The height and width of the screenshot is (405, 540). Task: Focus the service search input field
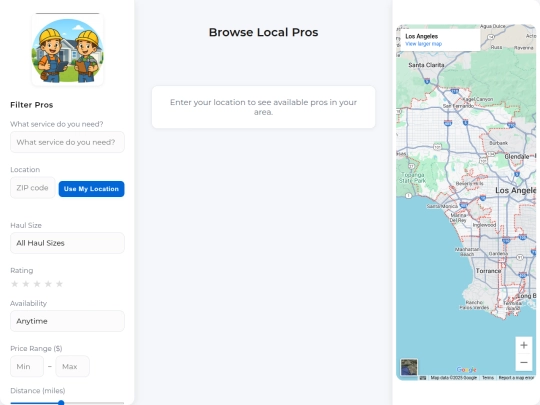coord(68,142)
